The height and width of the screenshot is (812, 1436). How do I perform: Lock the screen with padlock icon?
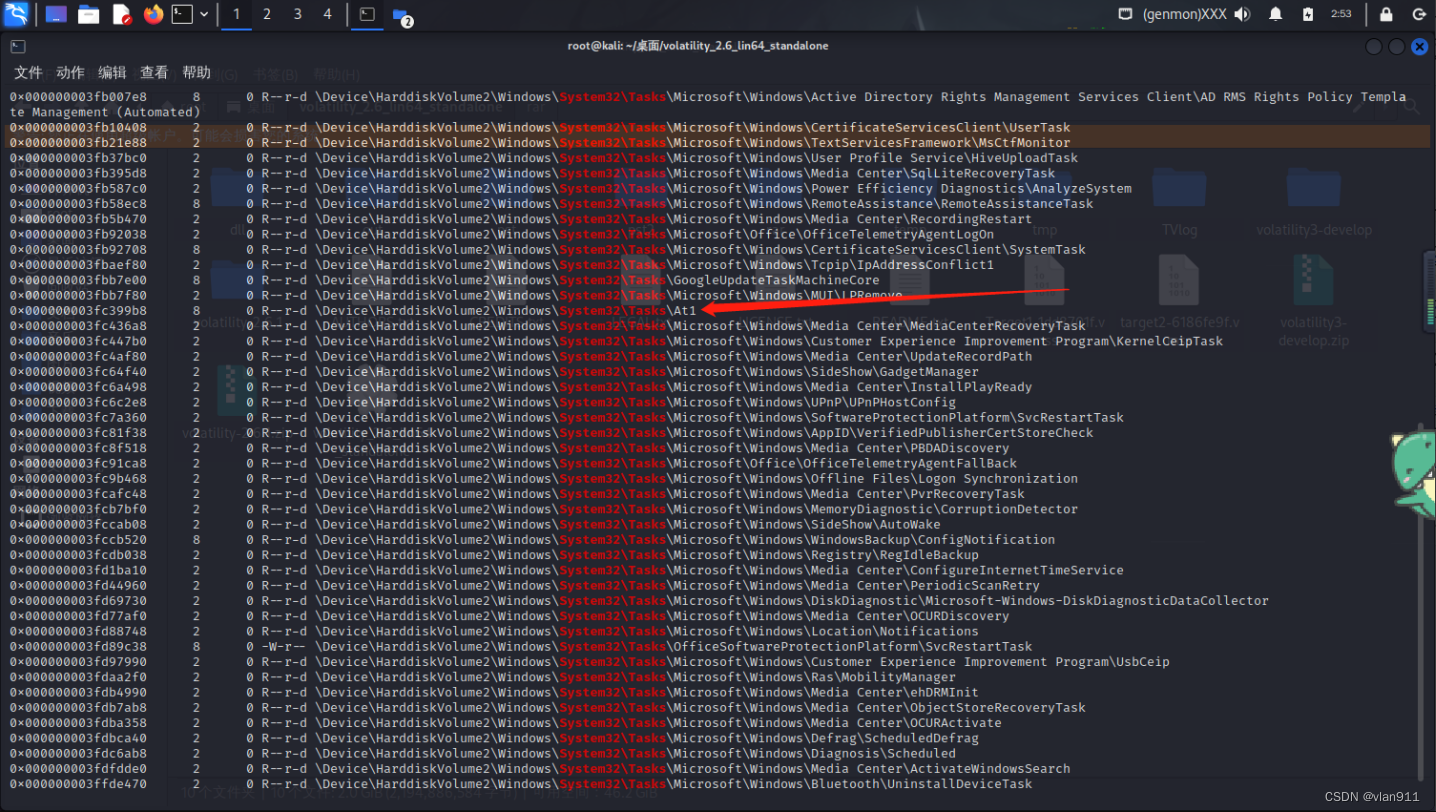tap(1386, 14)
